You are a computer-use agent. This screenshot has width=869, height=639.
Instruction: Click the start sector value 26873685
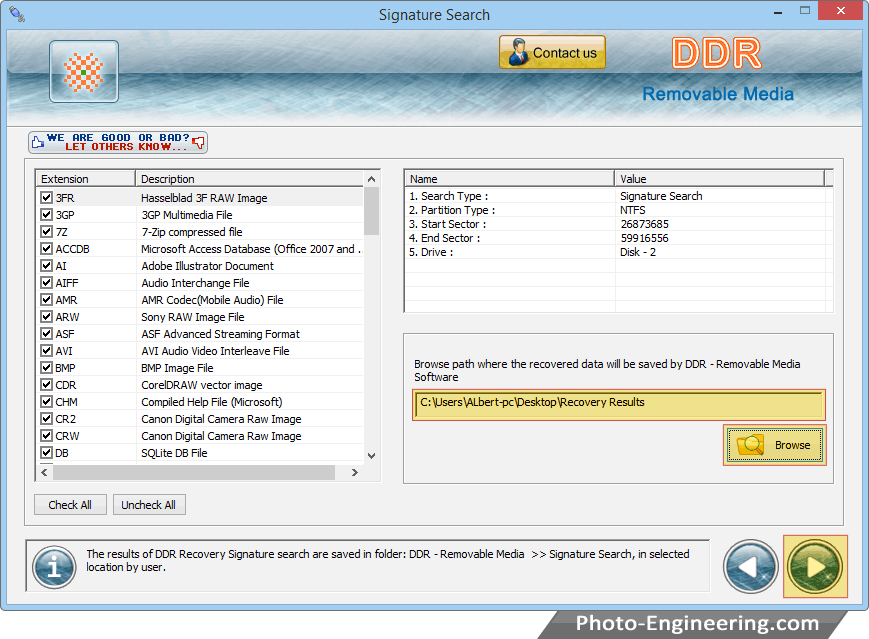pyautogui.click(x=645, y=224)
